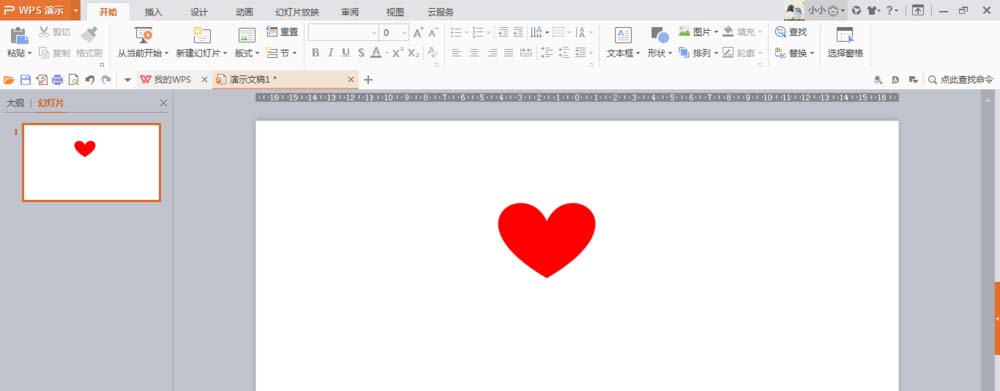Image resolution: width=1000 pixels, height=391 pixels.
Task: Switch to the Insert (插入) ribbon tab
Action: (x=154, y=11)
